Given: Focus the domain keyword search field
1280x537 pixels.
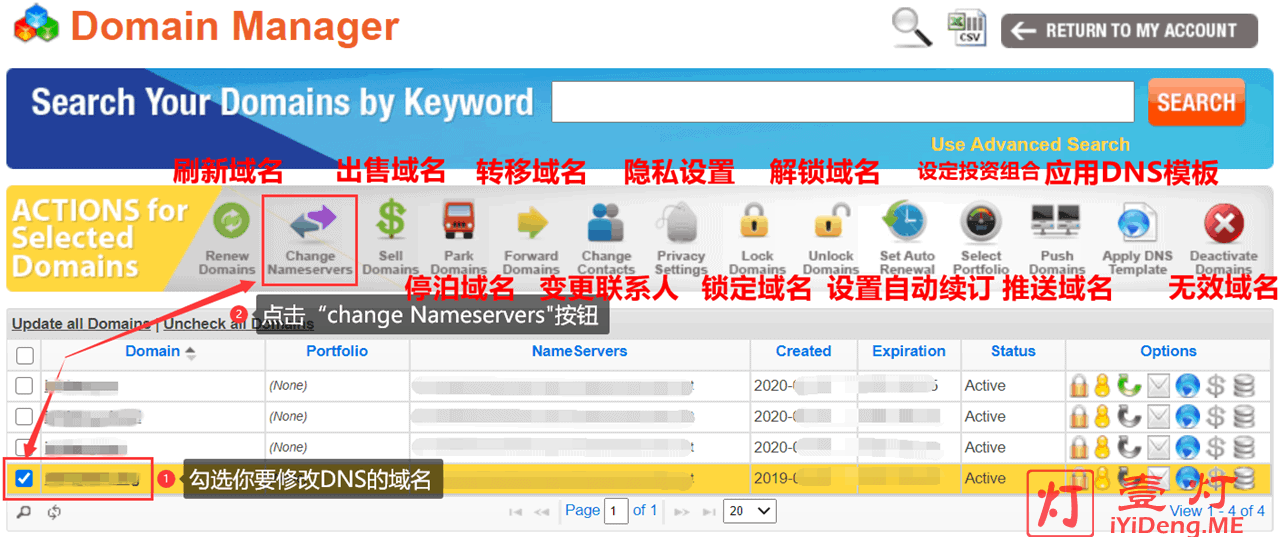Looking at the screenshot, I should (x=842, y=102).
